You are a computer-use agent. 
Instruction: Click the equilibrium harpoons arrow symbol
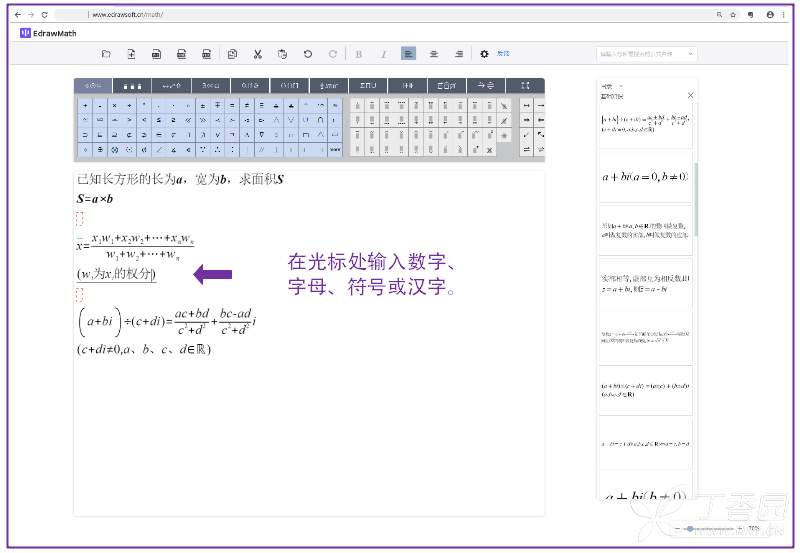pyautogui.click(x=527, y=149)
